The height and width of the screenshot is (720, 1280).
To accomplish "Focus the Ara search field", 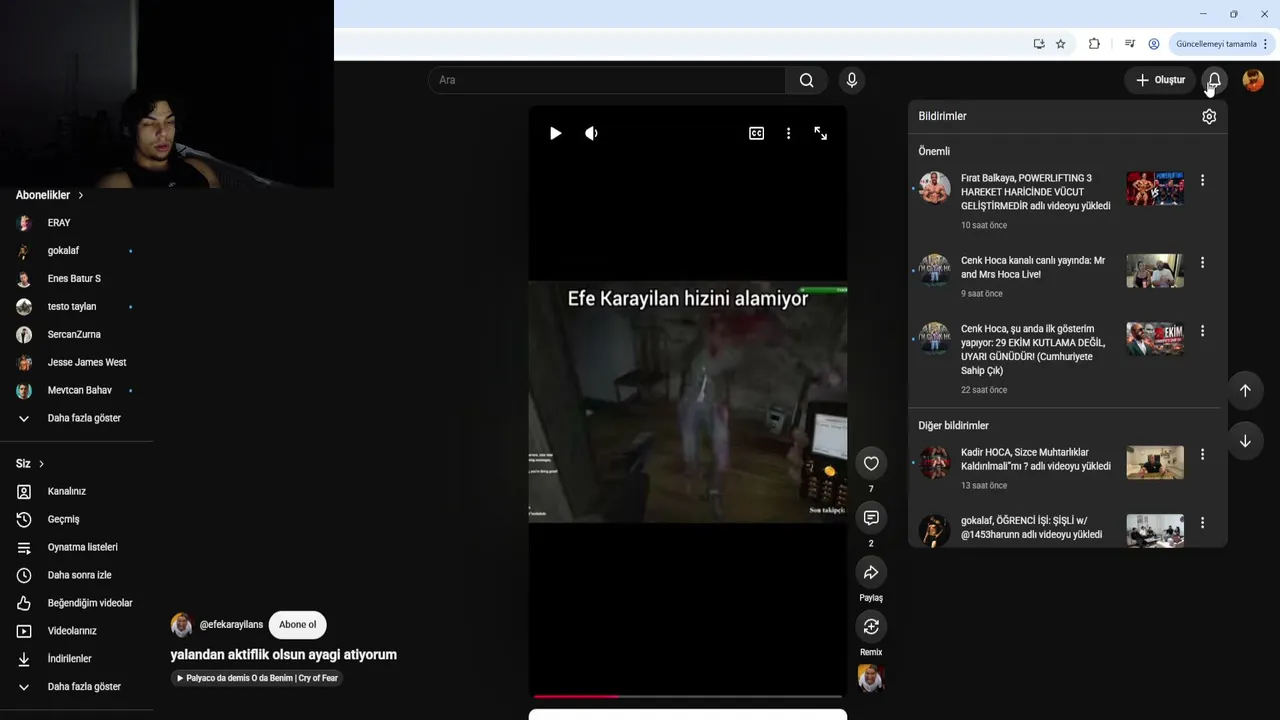I will pyautogui.click(x=607, y=80).
